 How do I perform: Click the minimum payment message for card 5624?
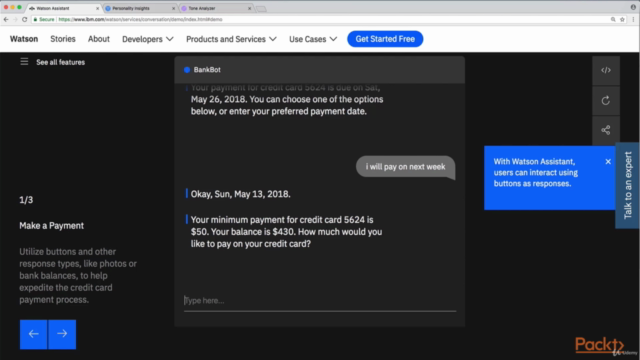point(287,232)
